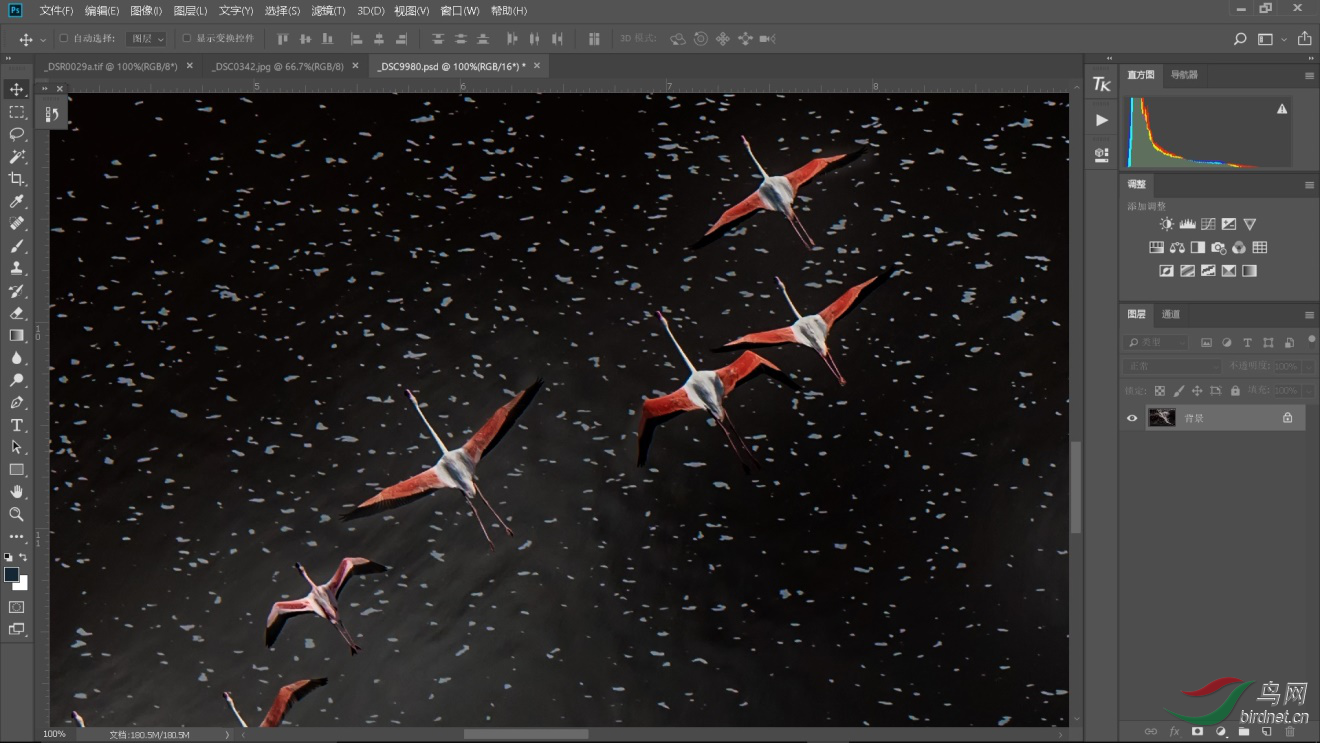Image resolution: width=1320 pixels, height=743 pixels.
Task: Open the Actions play panel icon
Action: click(x=1101, y=120)
